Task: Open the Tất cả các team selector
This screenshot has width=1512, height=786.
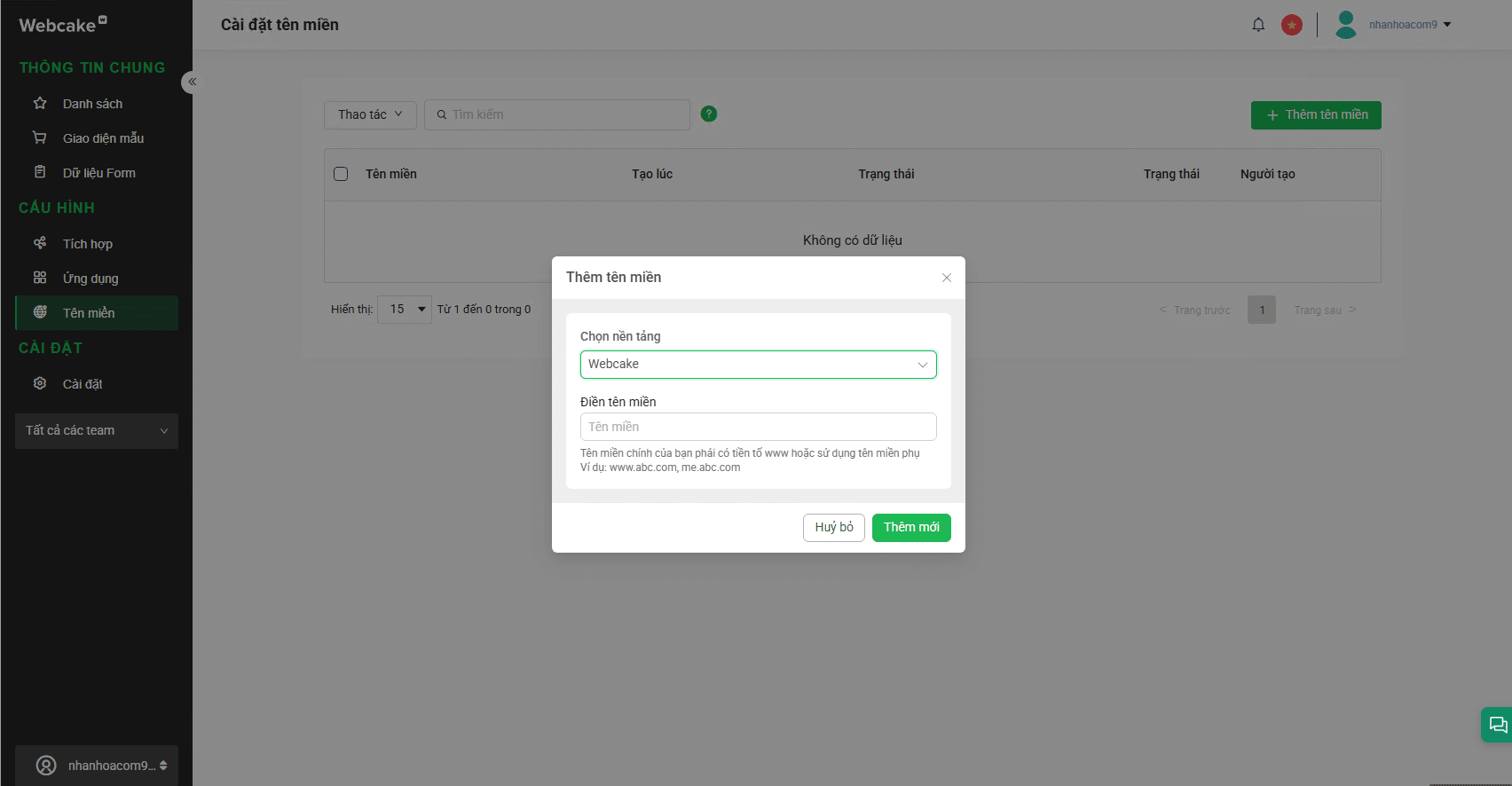Action: [97, 431]
